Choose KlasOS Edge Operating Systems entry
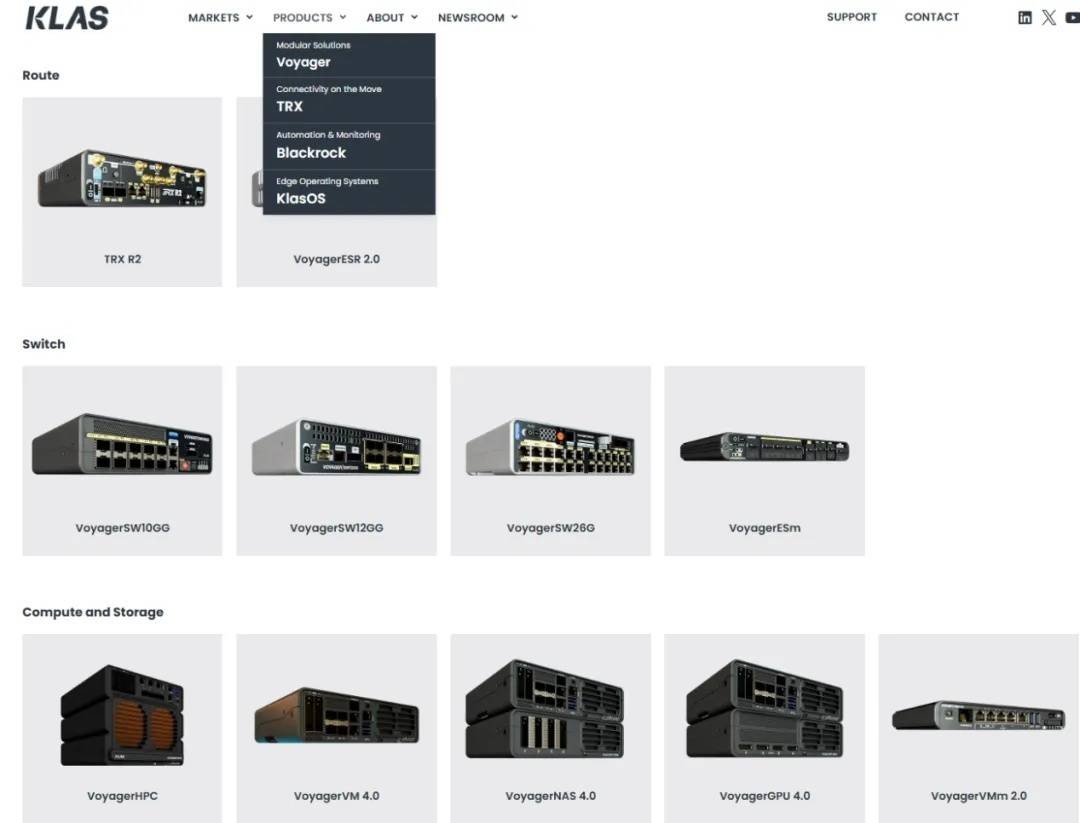This screenshot has height=823, width=1080. click(300, 198)
